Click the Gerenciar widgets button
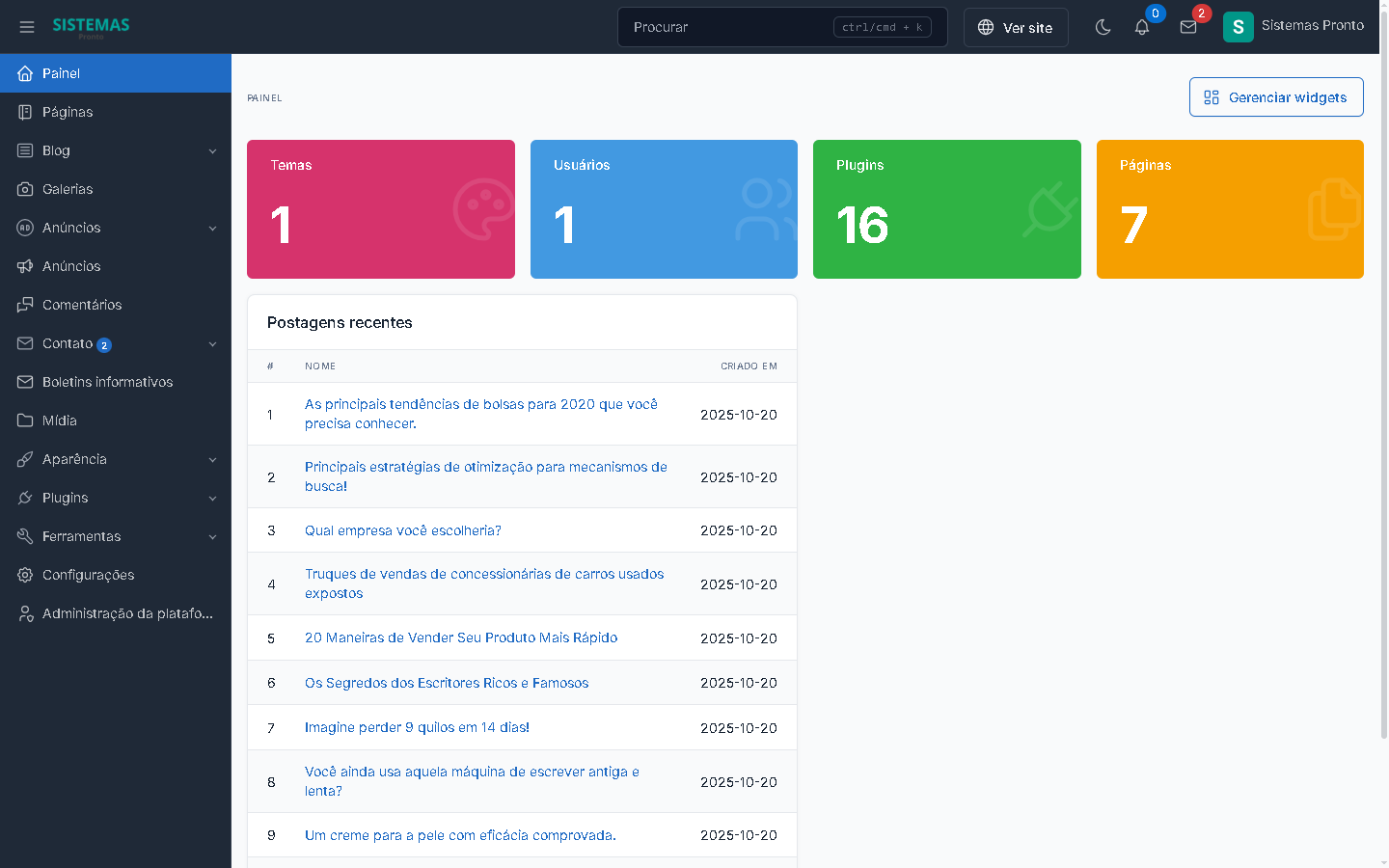This screenshot has height=868, width=1389. 1275,97
